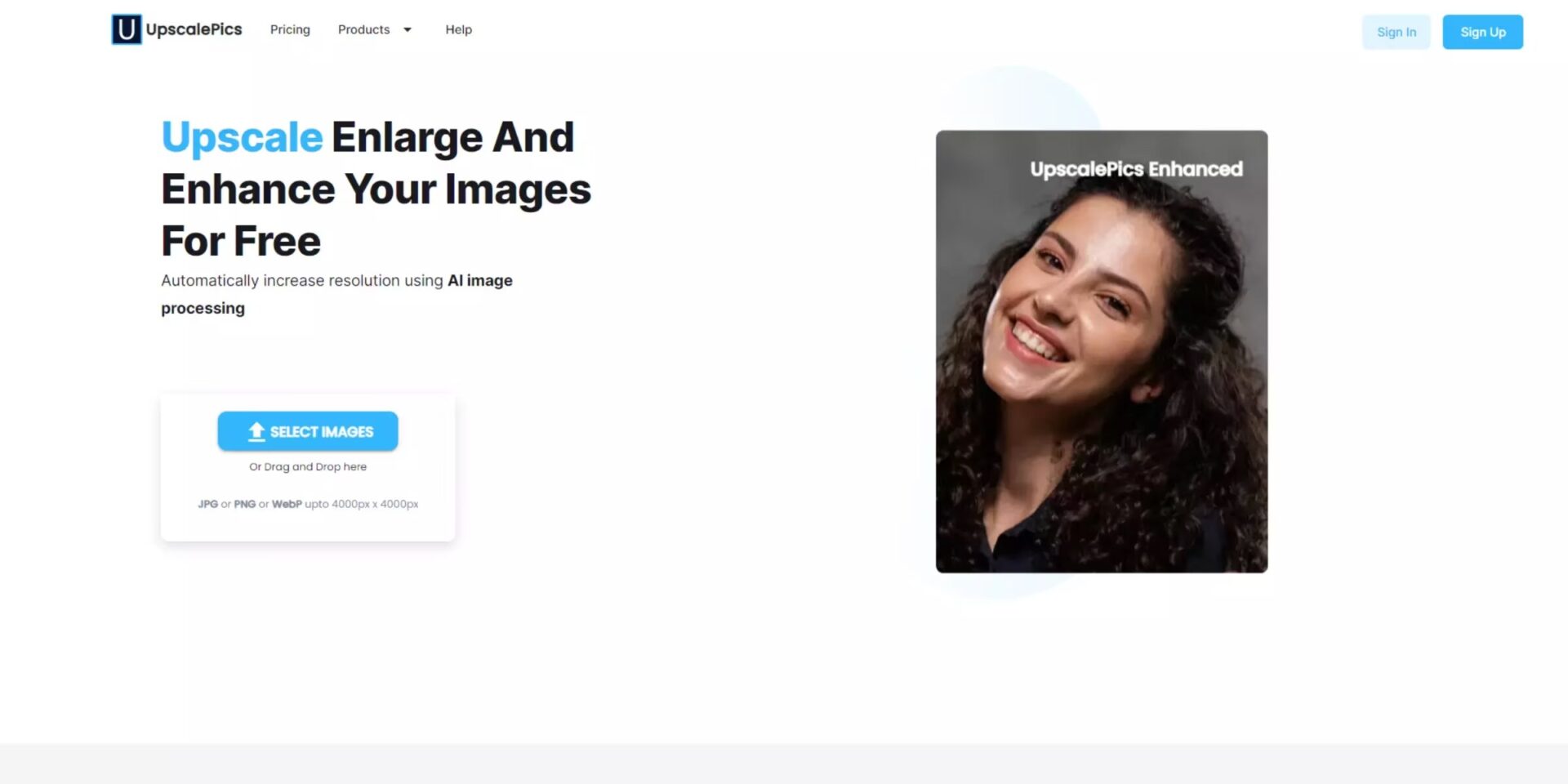Click the 'For Free' headline text
Image resolution: width=1568 pixels, height=784 pixels.
(x=241, y=241)
